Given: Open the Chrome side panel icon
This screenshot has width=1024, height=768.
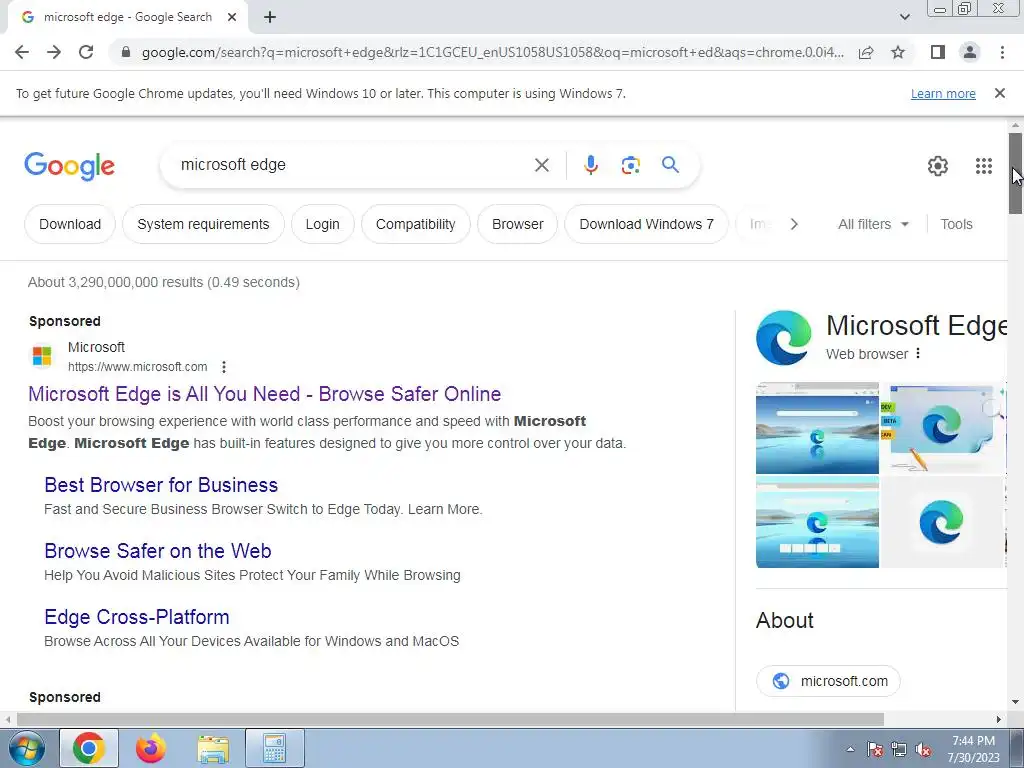Looking at the screenshot, I should [x=938, y=52].
